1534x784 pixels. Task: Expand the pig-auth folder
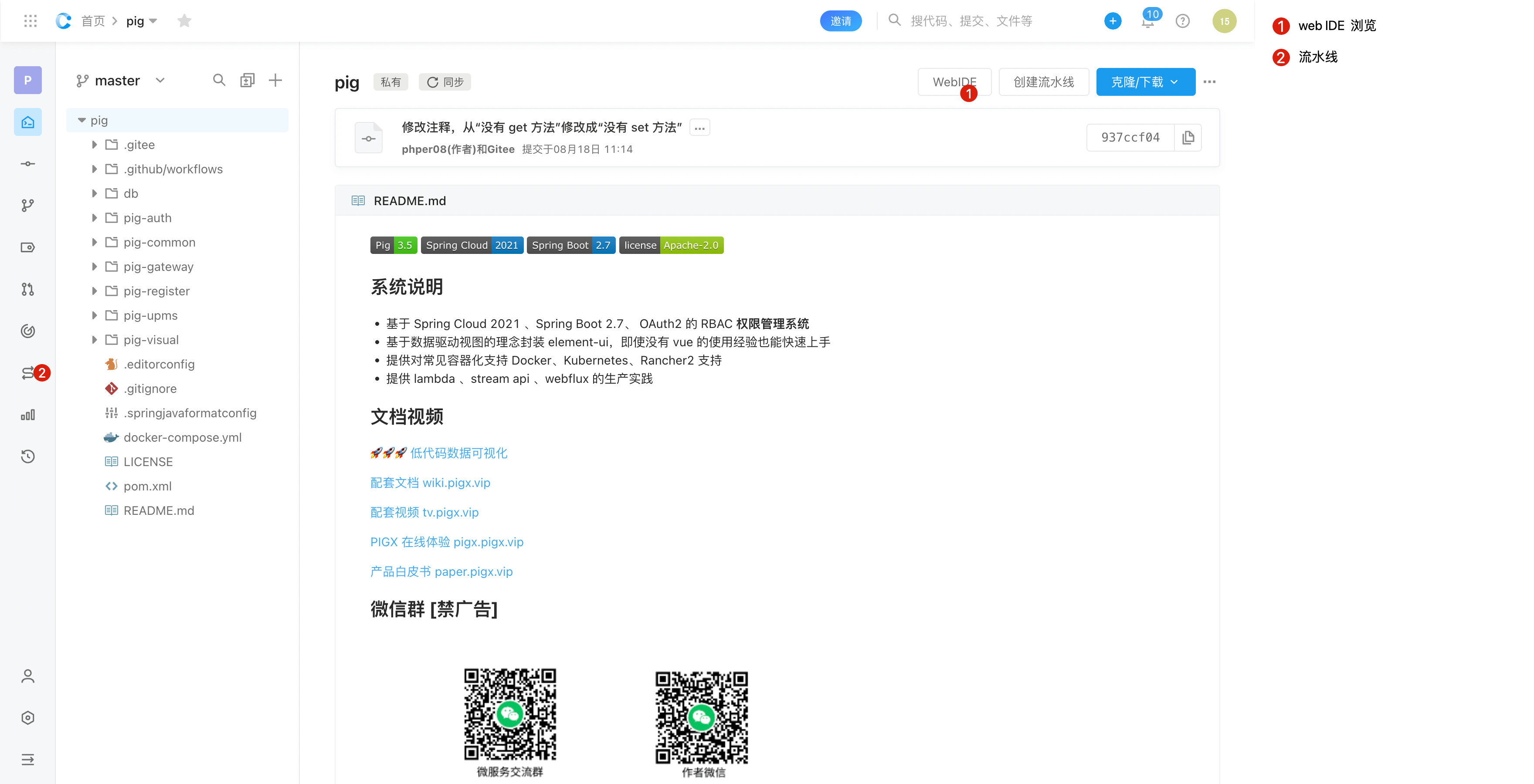click(x=94, y=218)
